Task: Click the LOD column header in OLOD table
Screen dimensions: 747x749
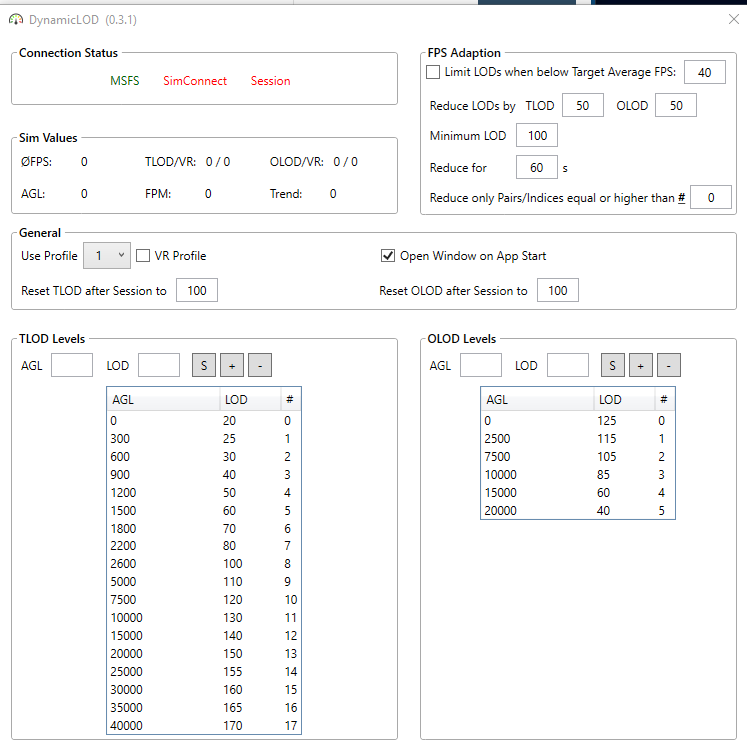Action: coord(624,399)
